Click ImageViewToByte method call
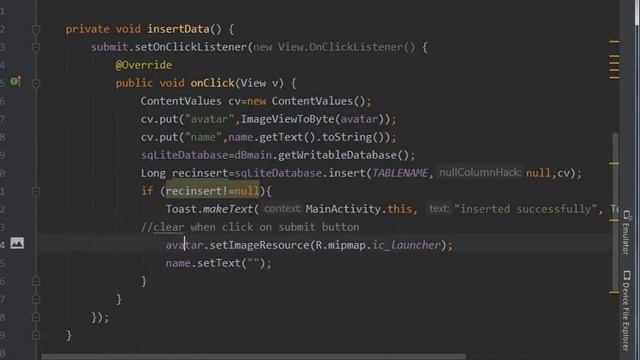 click(x=287, y=119)
